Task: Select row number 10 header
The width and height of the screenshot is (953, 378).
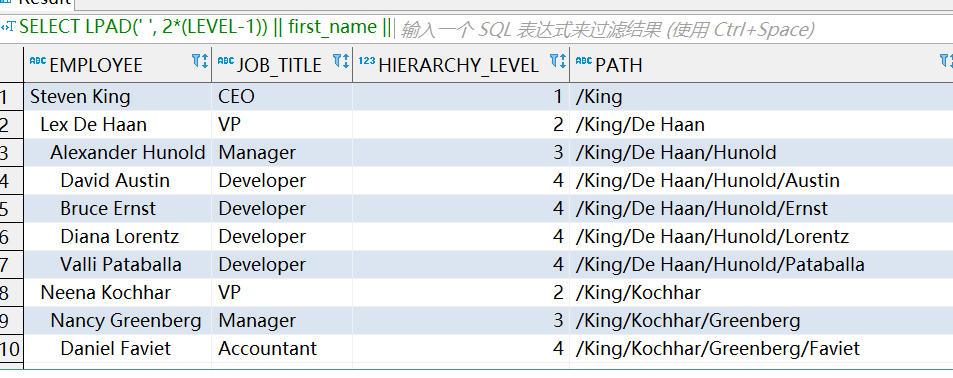Action: [x=12, y=348]
